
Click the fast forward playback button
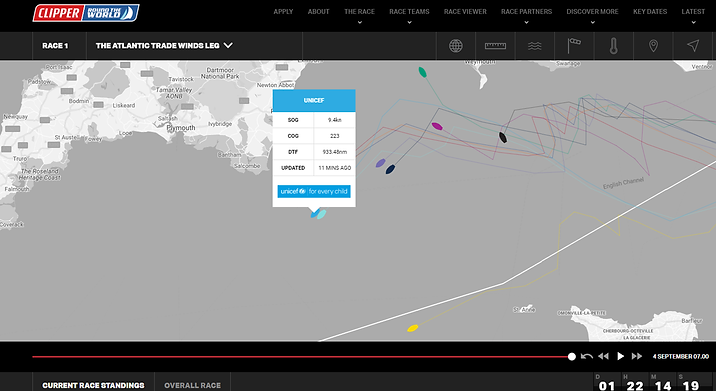tap(637, 356)
